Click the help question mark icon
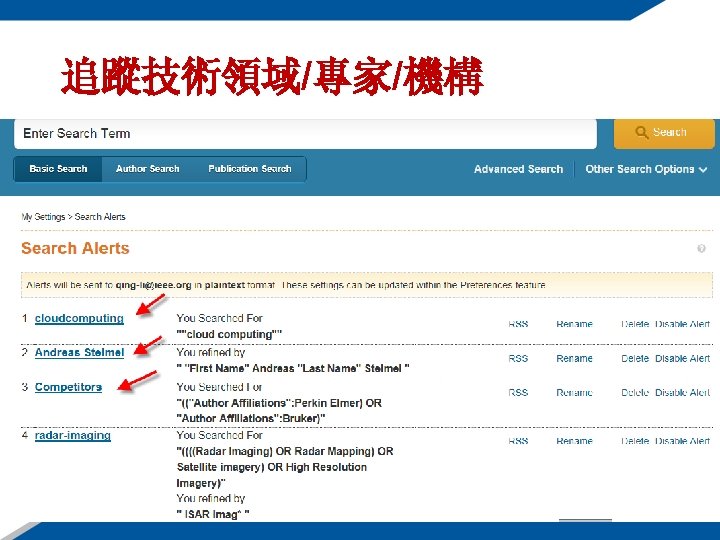The width and height of the screenshot is (720, 540). pyautogui.click(x=701, y=248)
